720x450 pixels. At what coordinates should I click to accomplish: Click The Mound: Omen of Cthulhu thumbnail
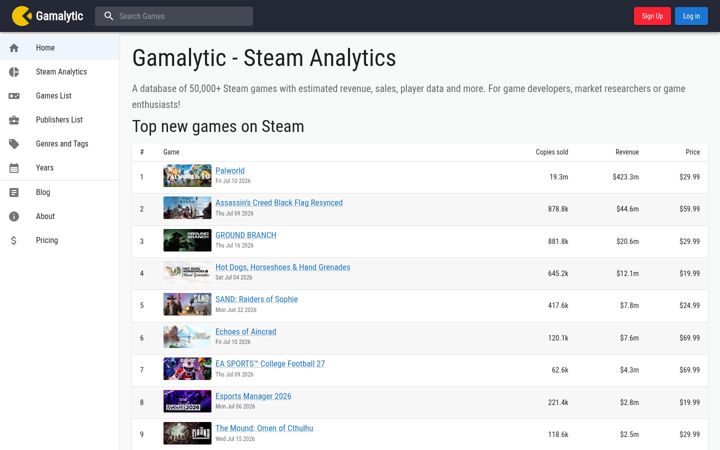187,433
